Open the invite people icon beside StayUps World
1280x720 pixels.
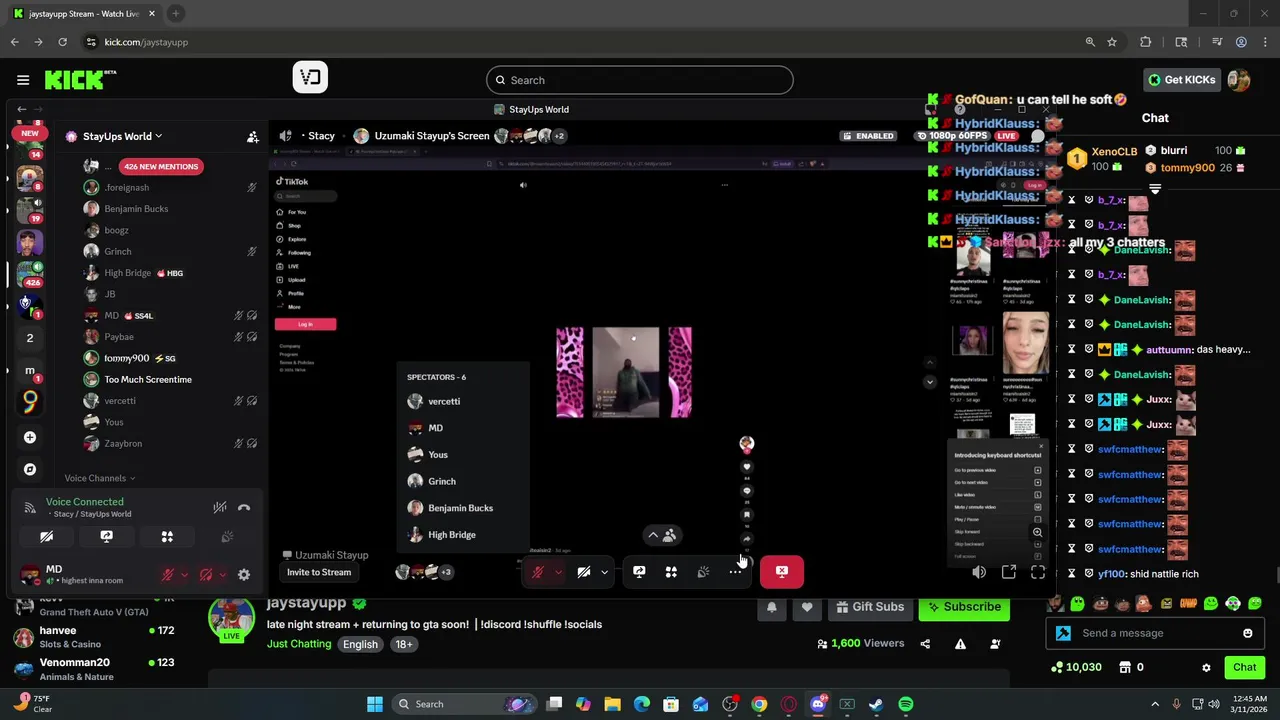pyautogui.click(x=253, y=136)
